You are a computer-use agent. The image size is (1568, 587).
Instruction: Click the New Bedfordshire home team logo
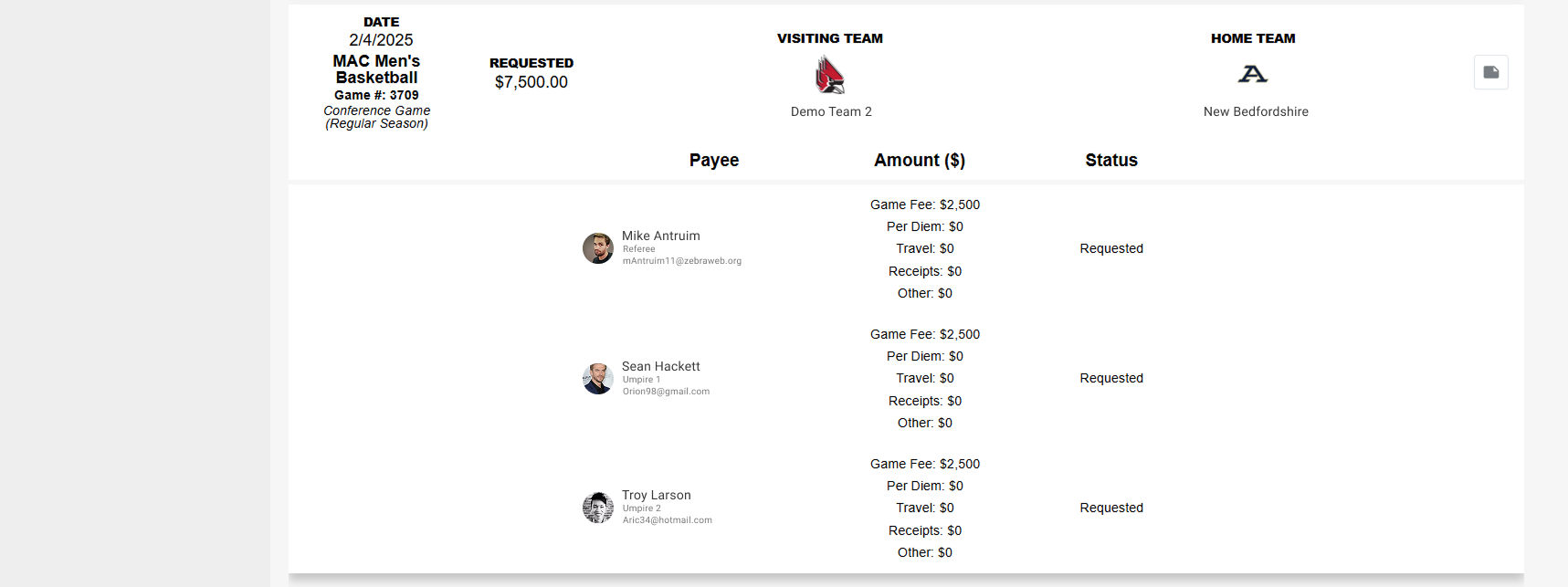click(1252, 74)
